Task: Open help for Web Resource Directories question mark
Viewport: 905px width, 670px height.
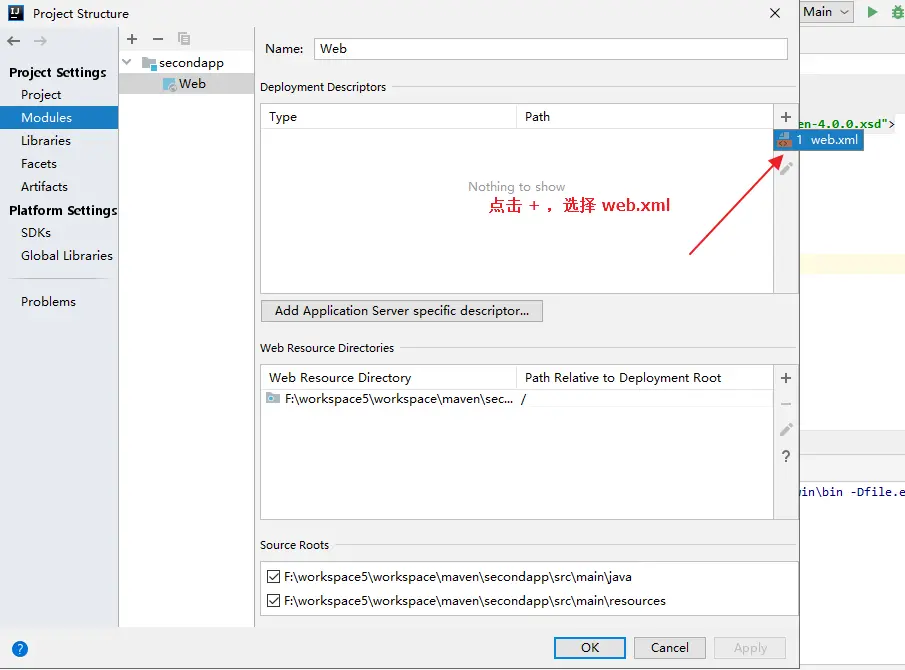Action: pyautogui.click(x=786, y=456)
